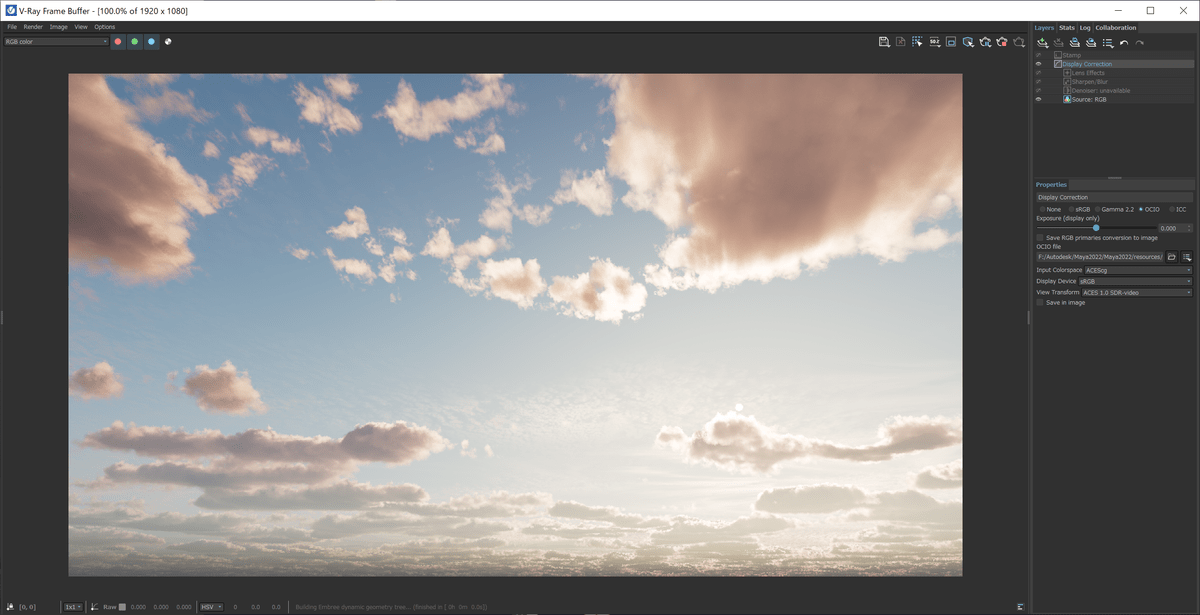Open the View Transform ACES 1.0 SDR-video dropdown
The height and width of the screenshot is (615, 1200).
[1137, 292]
